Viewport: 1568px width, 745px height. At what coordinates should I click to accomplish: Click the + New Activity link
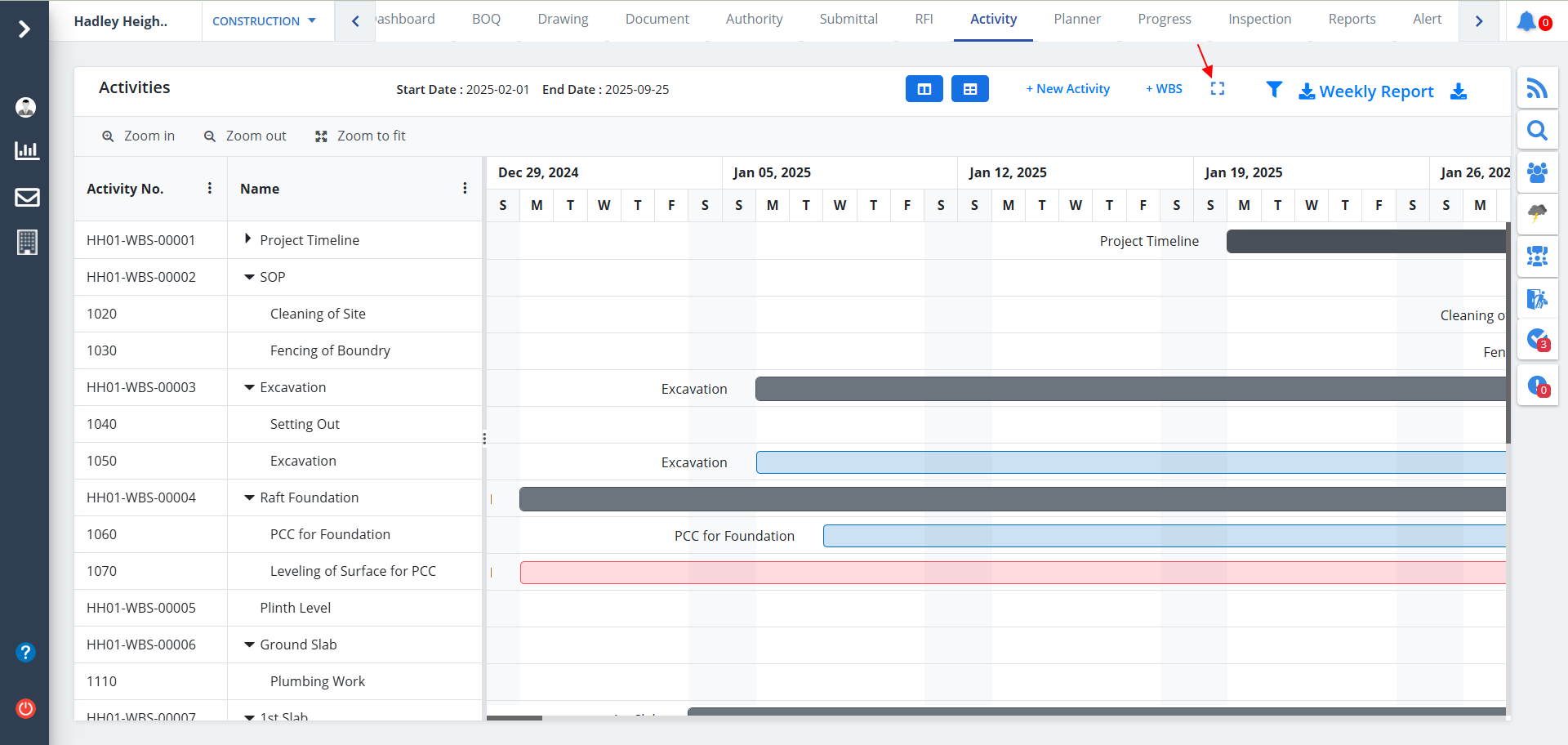pyautogui.click(x=1067, y=89)
